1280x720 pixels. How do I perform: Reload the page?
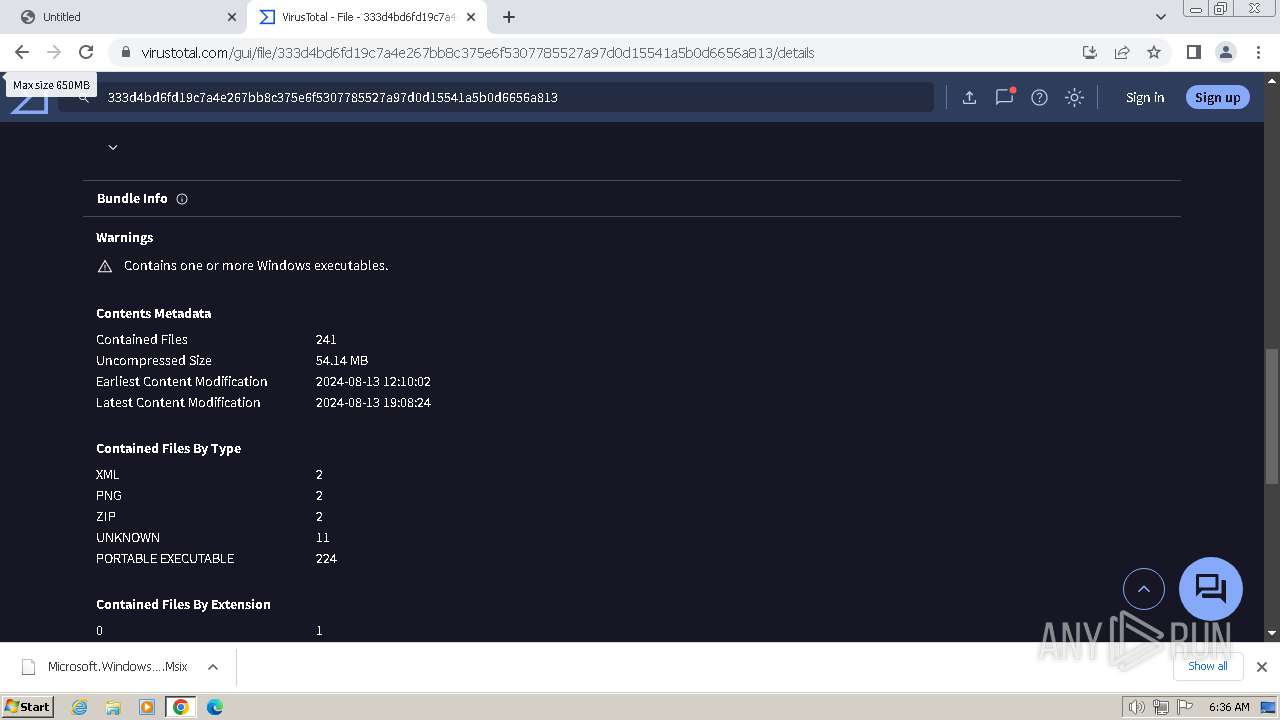click(x=86, y=52)
